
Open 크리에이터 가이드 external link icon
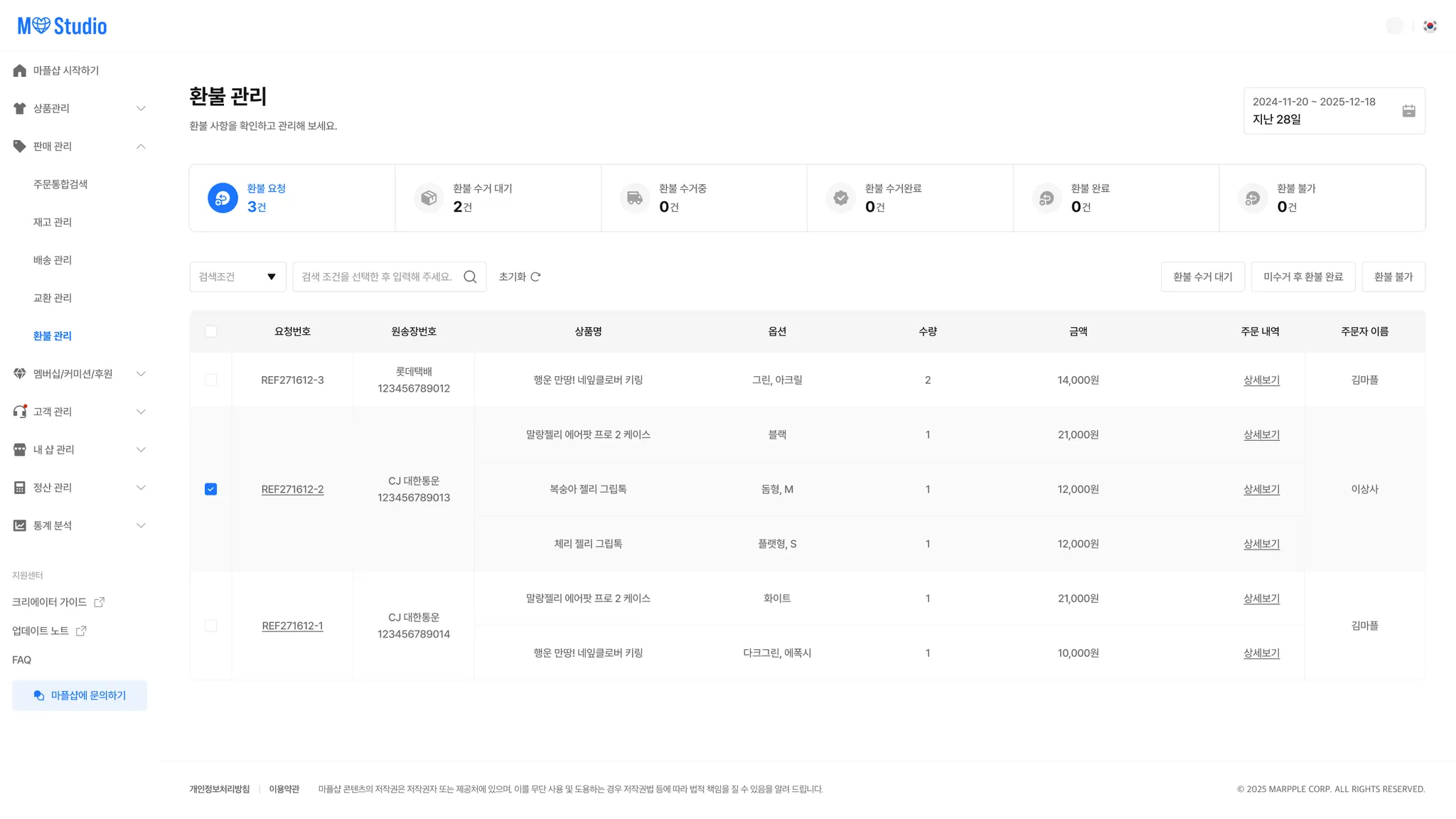[100, 602]
